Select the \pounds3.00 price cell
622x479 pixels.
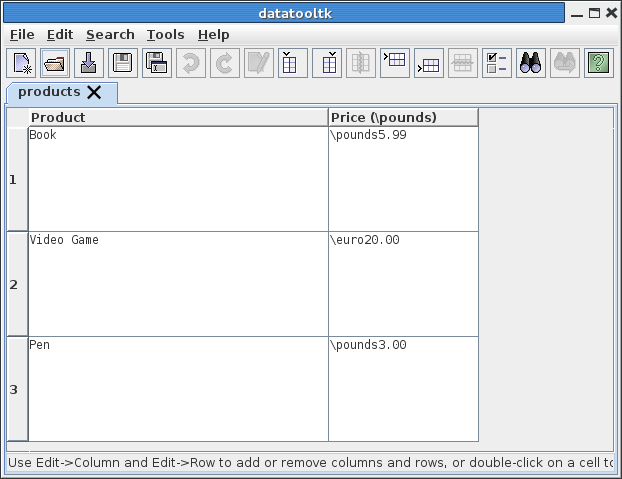(x=403, y=390)
